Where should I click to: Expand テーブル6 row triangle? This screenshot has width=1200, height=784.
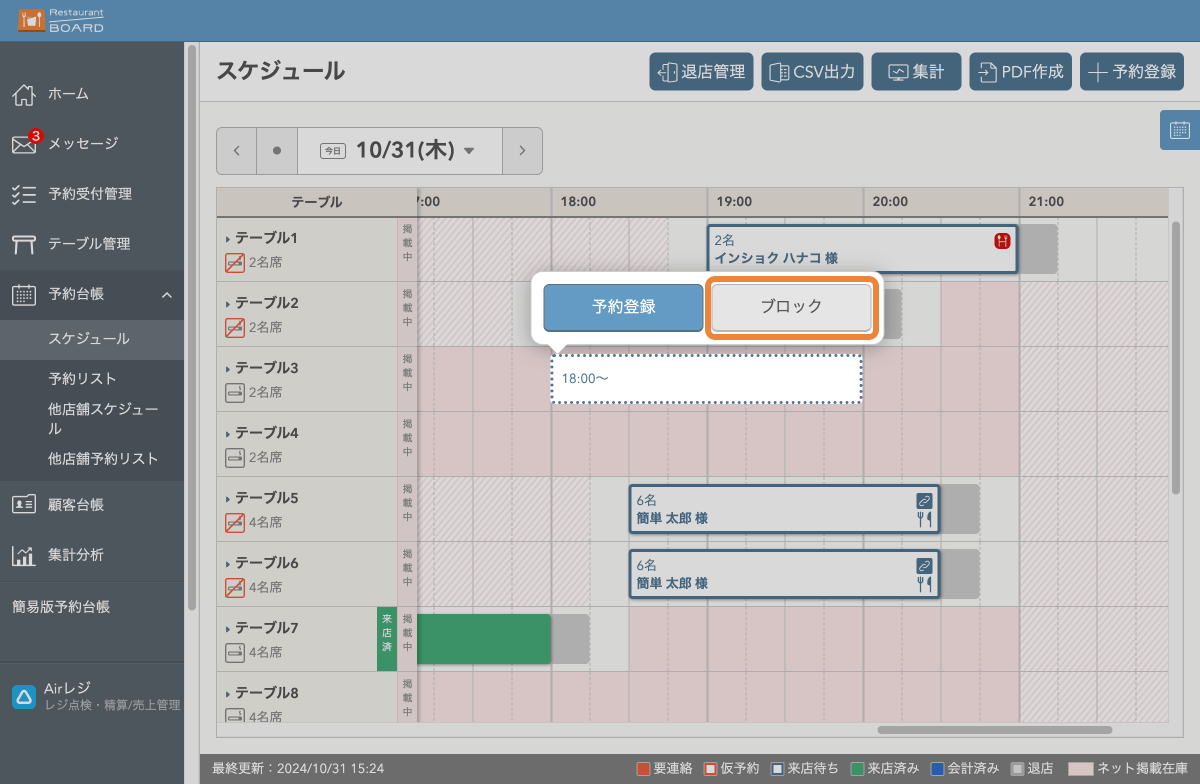228,564
